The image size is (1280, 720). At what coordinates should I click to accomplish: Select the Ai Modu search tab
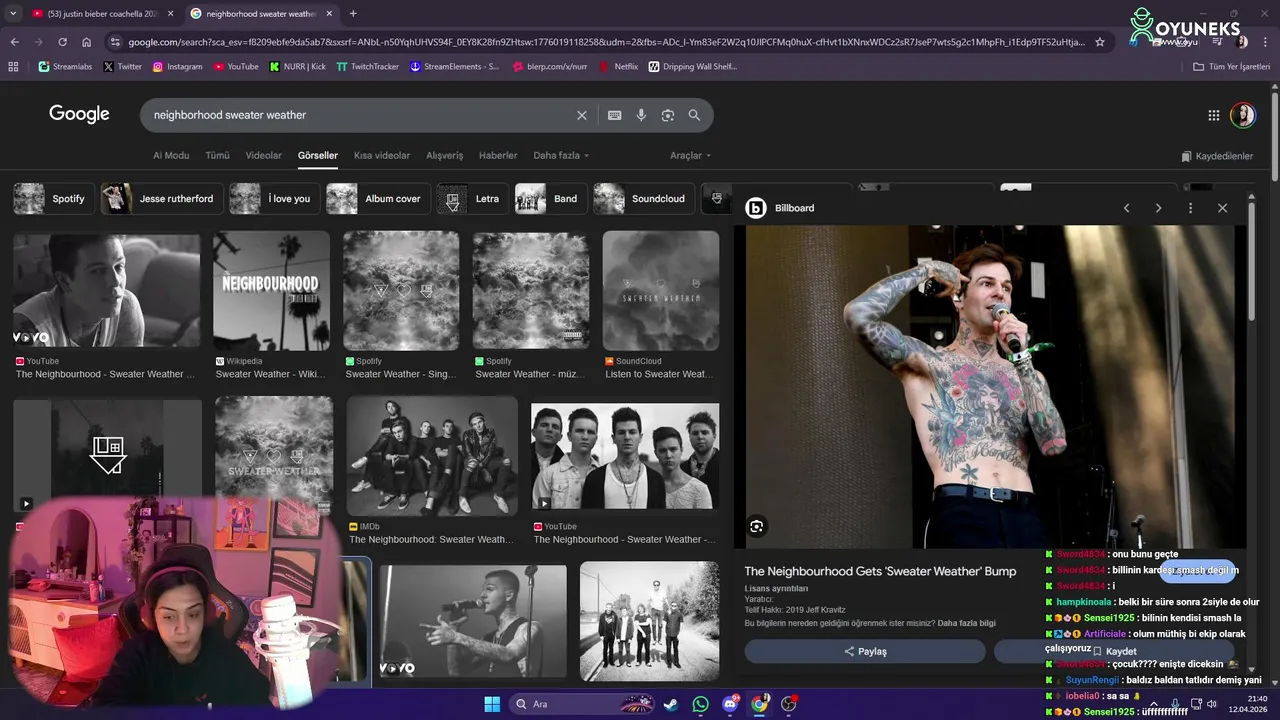[171, 156]
